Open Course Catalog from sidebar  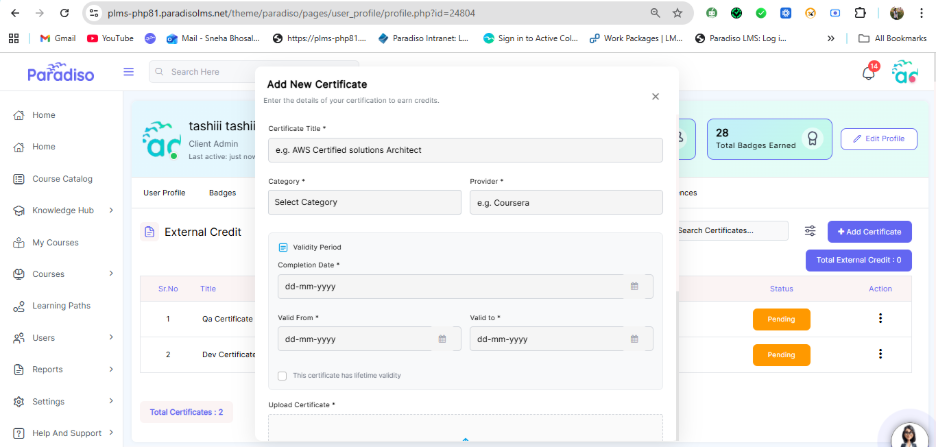[62, 179]
